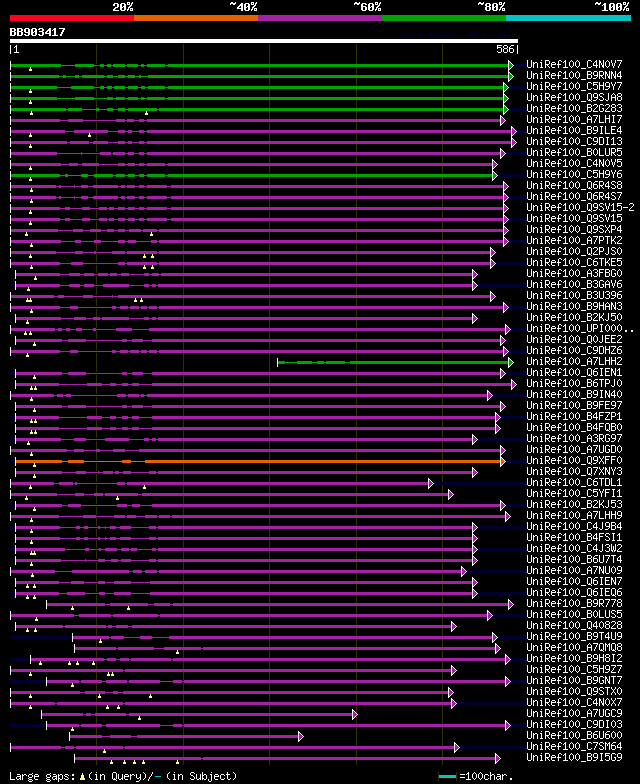The image size is (640, 784).
Task: Click the UniRef100_A7UGC9 label
Action: pyautogui.click(x=574, y=714)
